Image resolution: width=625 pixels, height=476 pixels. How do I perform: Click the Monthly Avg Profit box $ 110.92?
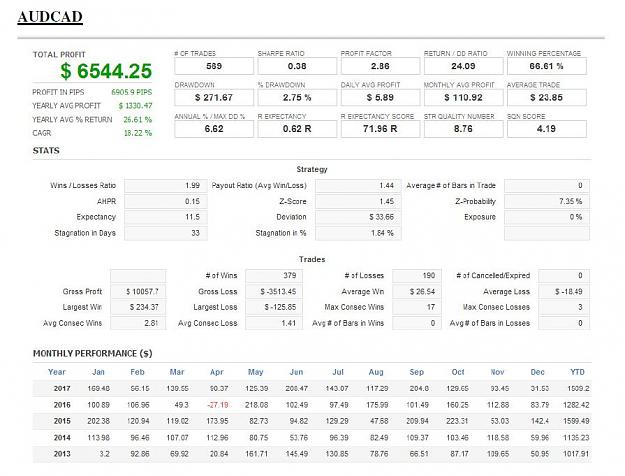pos(463,98)
